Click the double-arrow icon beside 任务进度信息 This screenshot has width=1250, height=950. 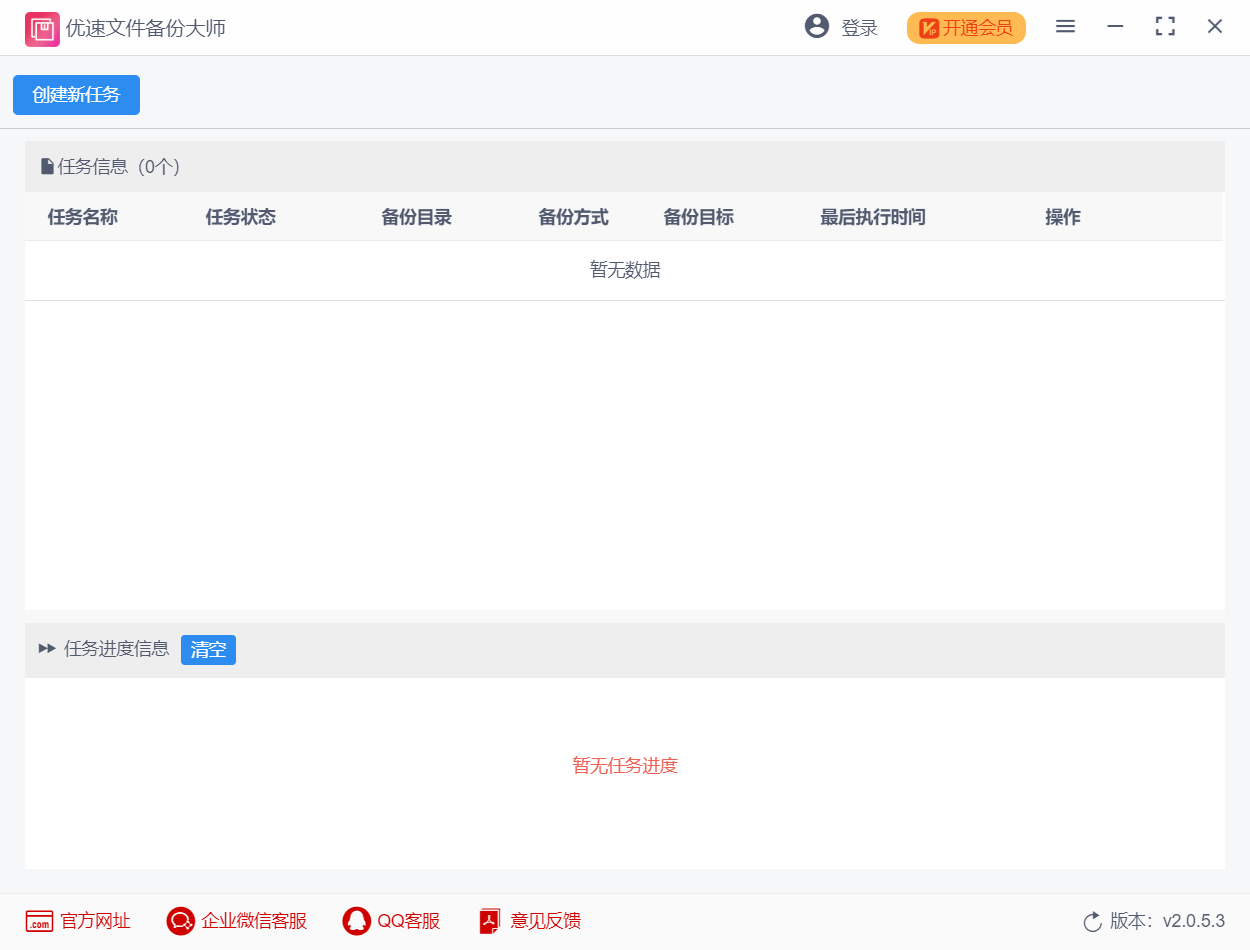pos(47,649)
